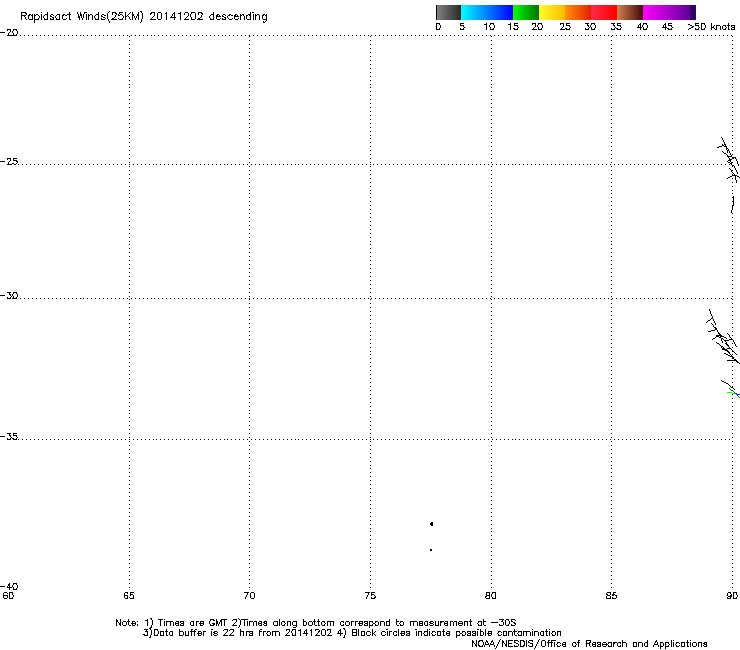Viewport: 740px width, 650px height.
Task: Click the green 15-20 knots color band
Action: pos(526,12)
